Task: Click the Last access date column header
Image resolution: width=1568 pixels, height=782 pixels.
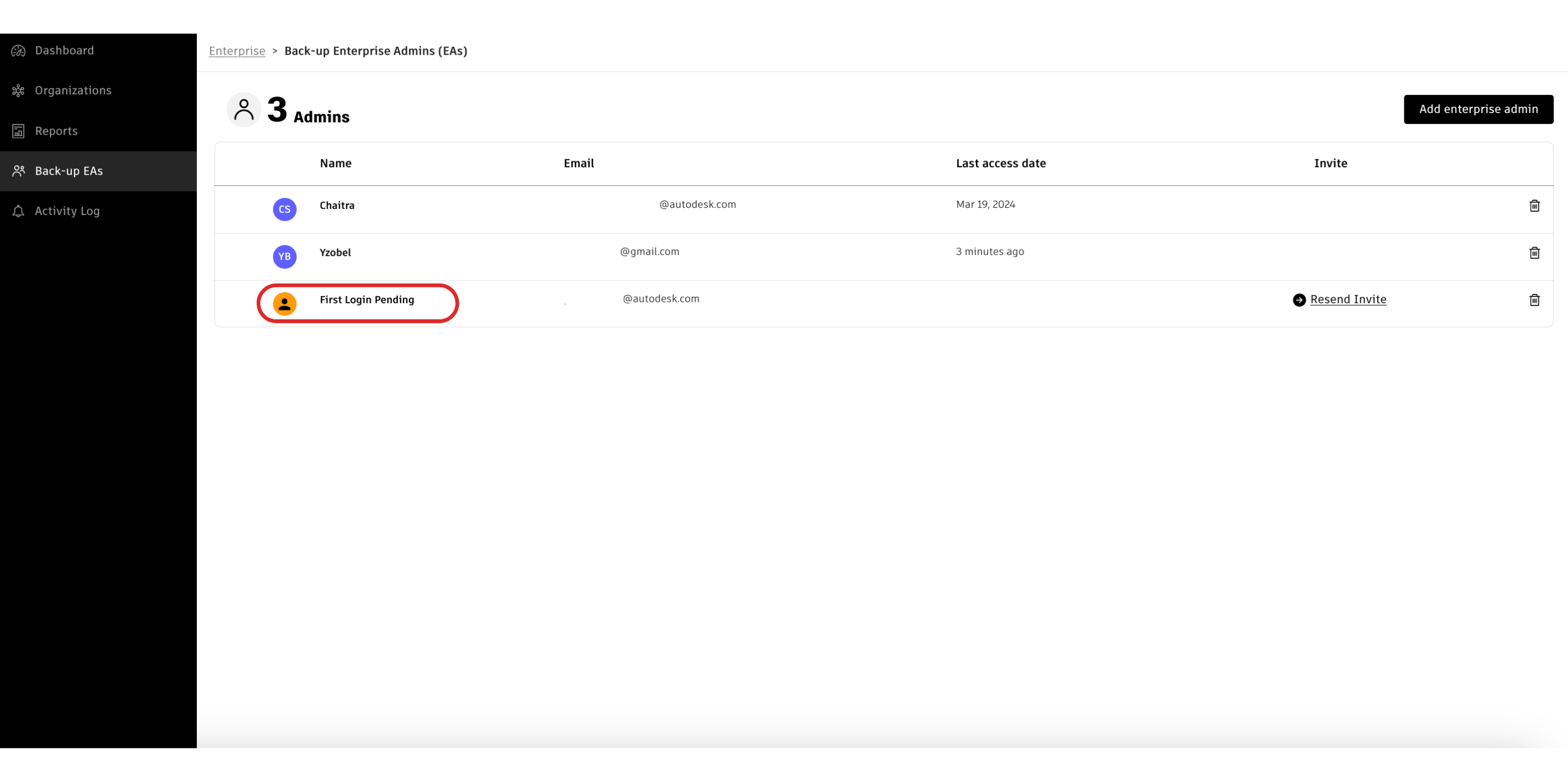Action: (1001, 163)
